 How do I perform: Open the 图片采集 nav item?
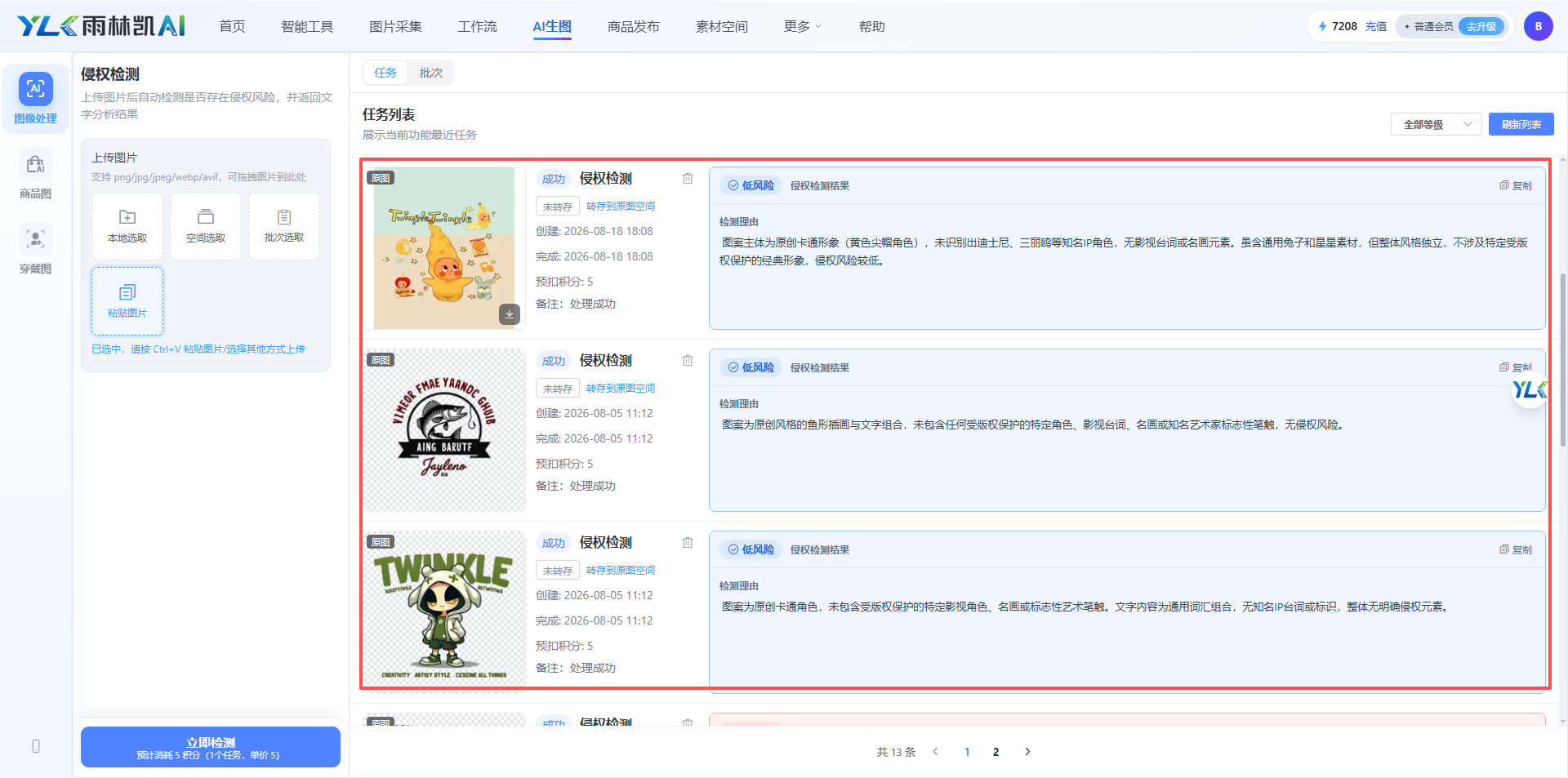pyautogui.click(x=395, y=26)
